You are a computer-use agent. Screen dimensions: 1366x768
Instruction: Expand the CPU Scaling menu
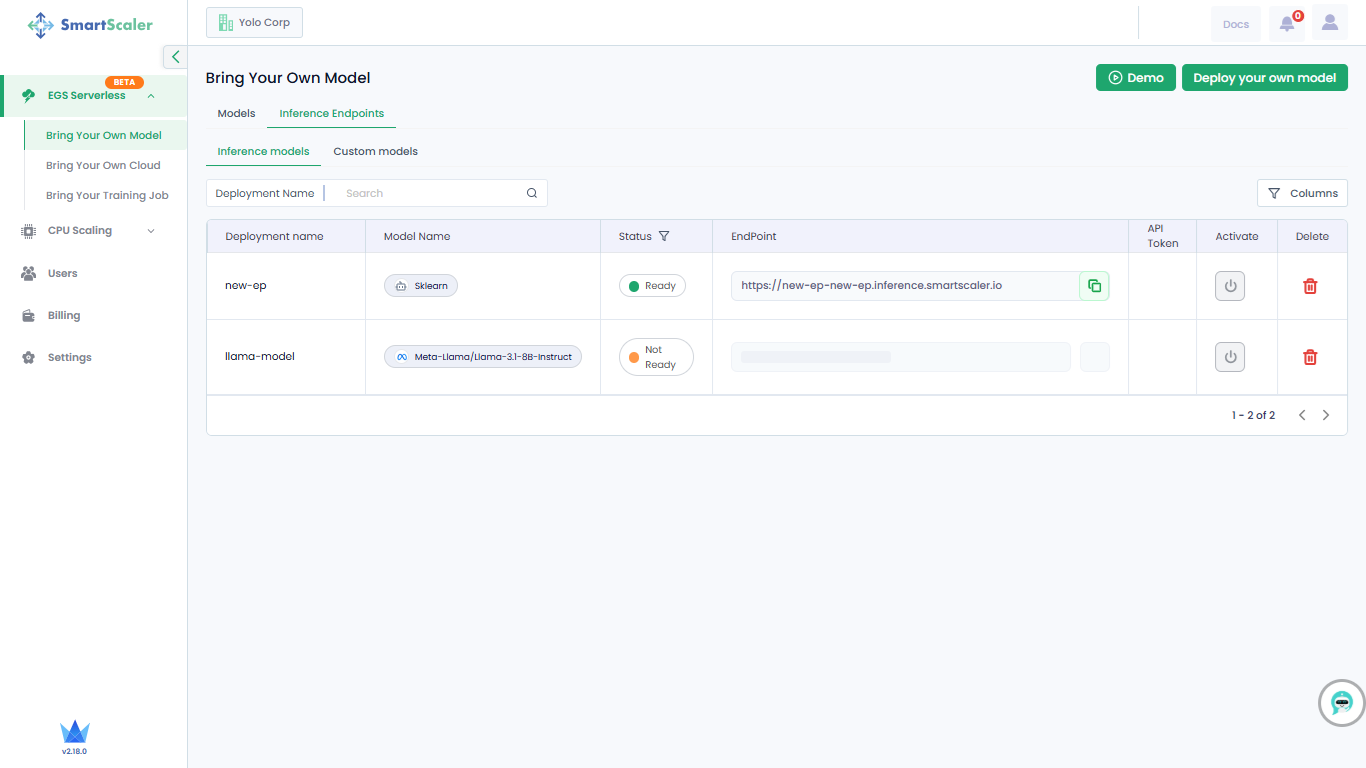tap(151, 231)
